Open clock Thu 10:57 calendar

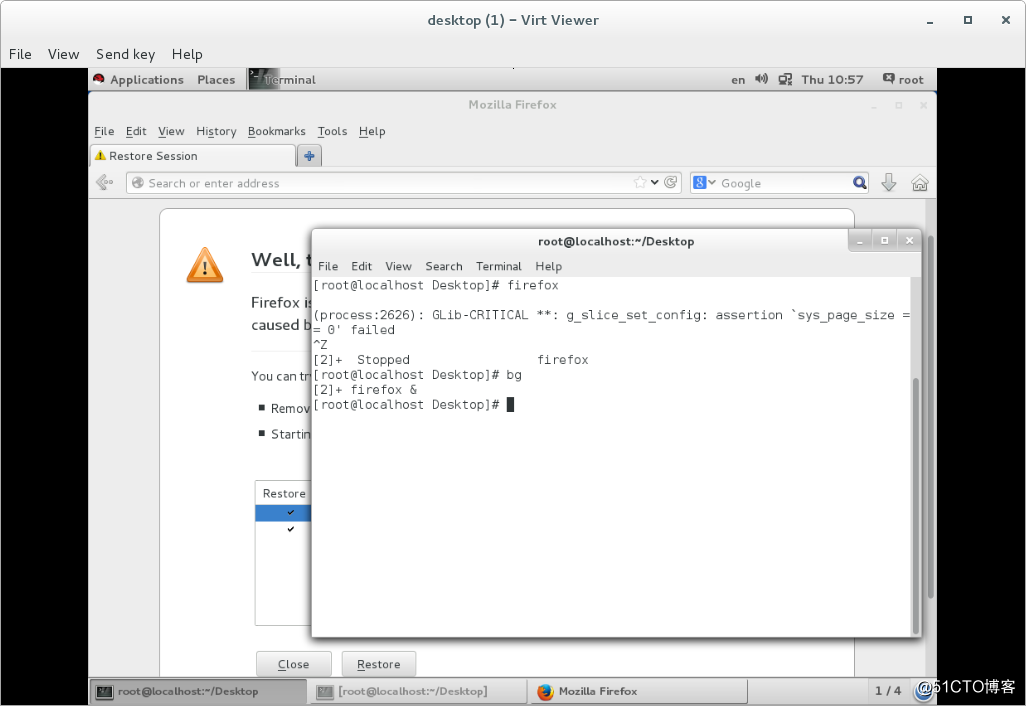[x=832, y=80]
